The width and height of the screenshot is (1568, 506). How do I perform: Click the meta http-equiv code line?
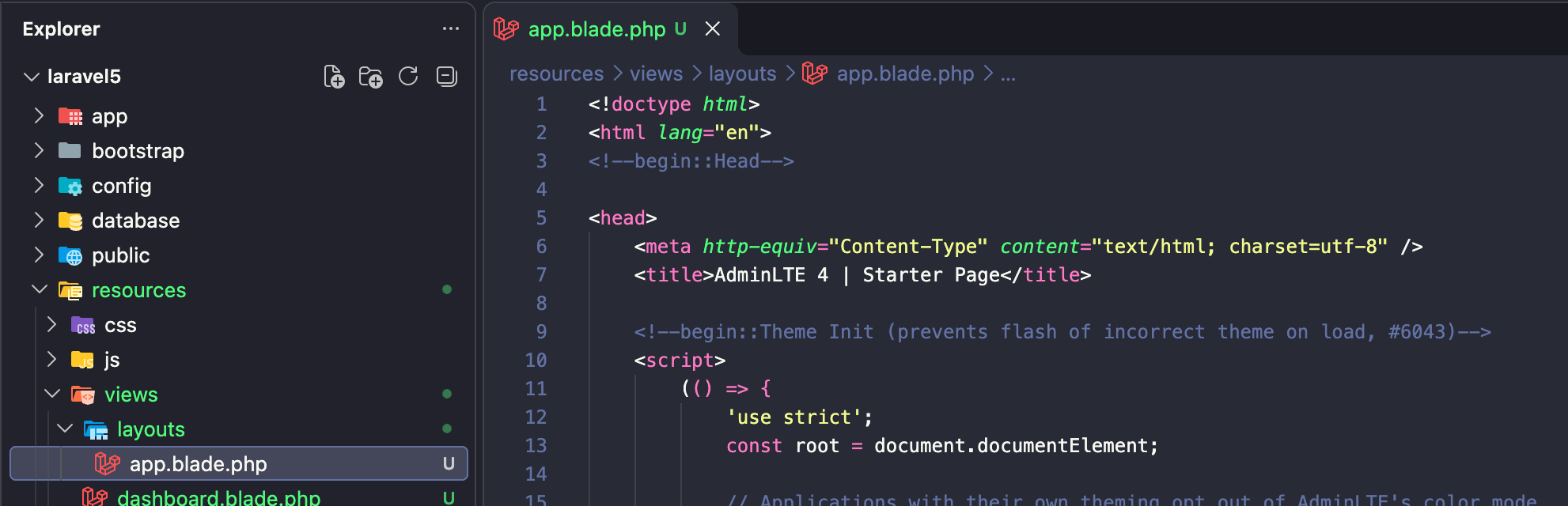[1028, 247]
